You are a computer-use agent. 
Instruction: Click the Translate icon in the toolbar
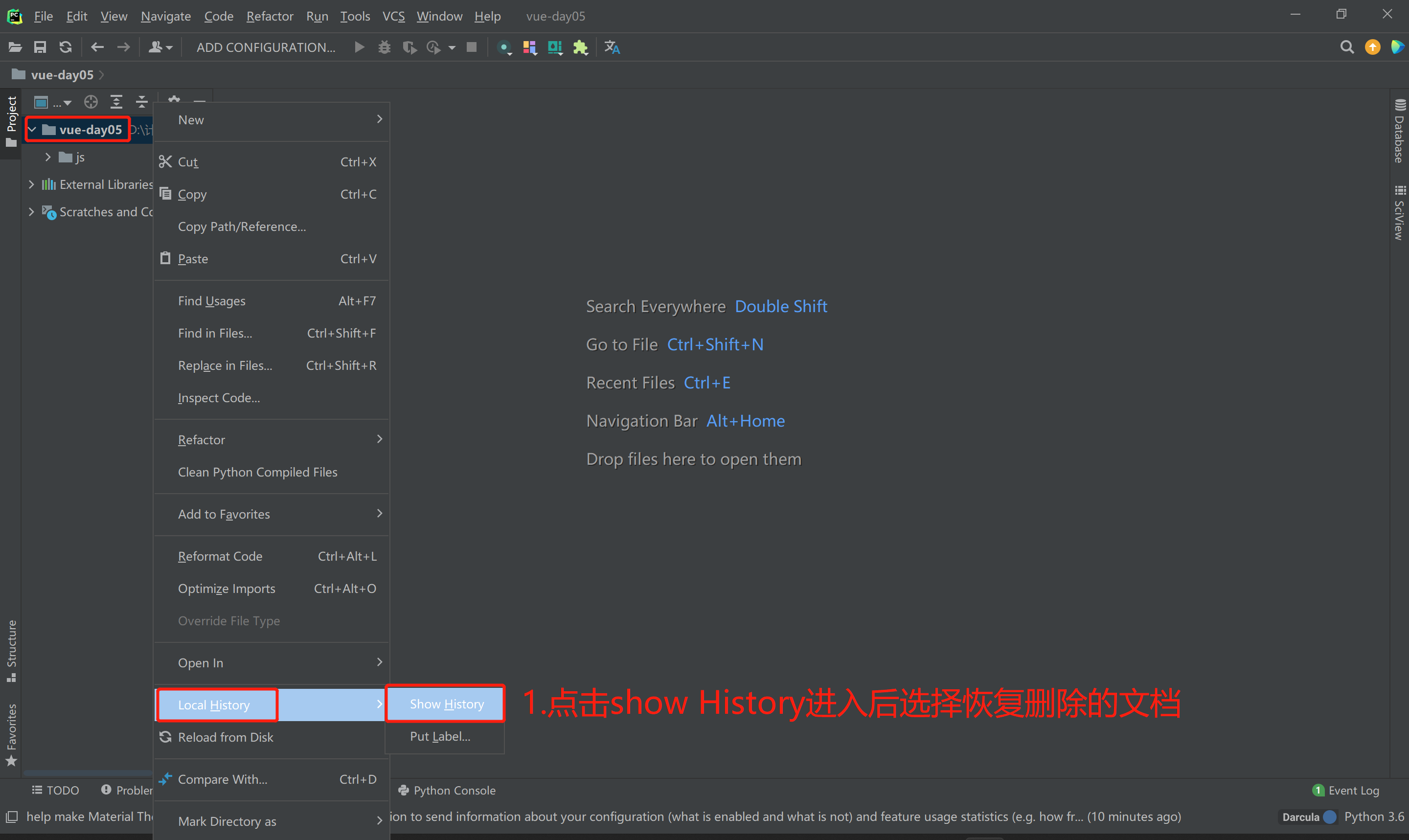point(612,47)
